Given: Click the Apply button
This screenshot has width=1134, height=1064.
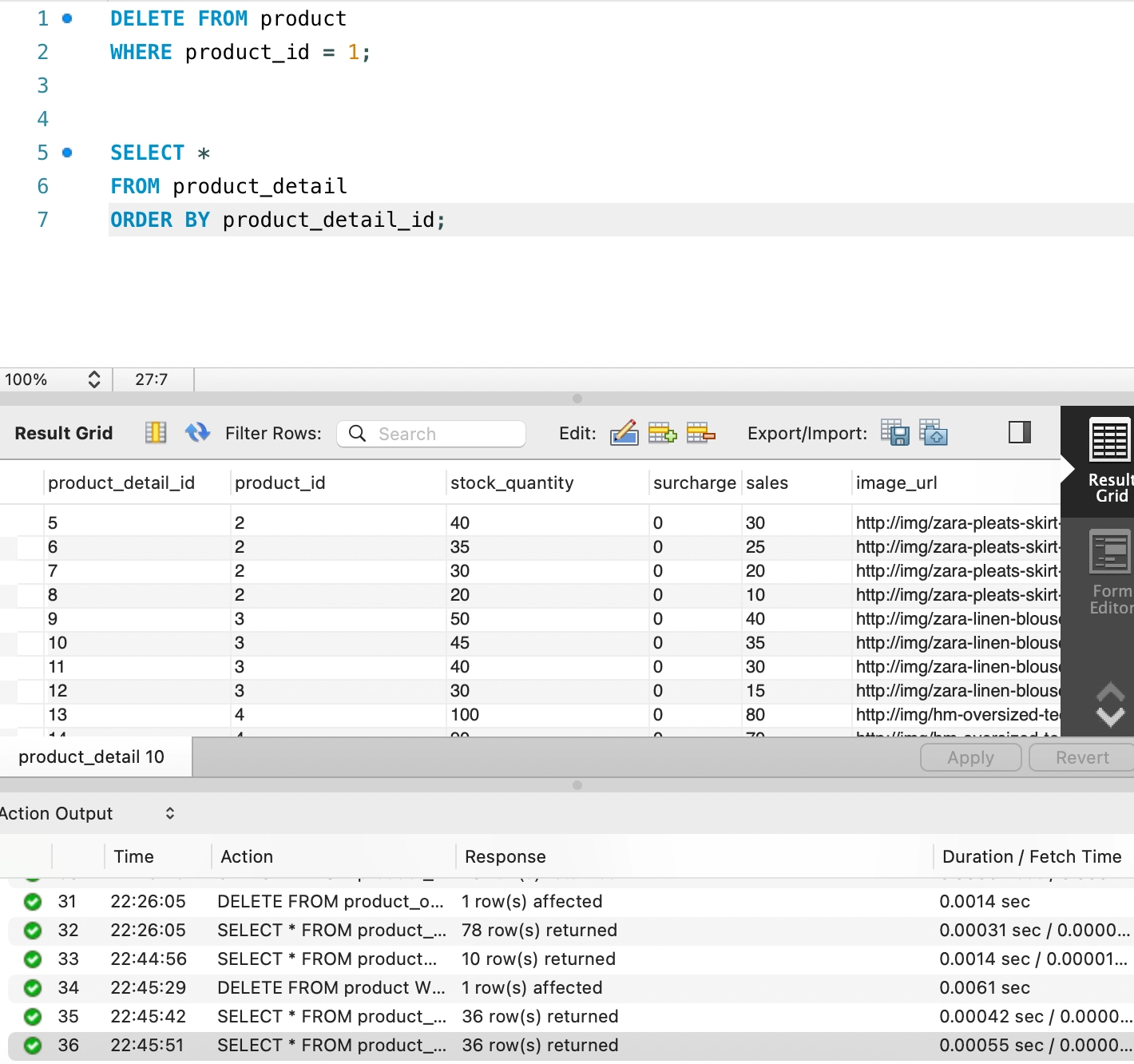Looking at the screenshot, I should click(x=970, y=757).
